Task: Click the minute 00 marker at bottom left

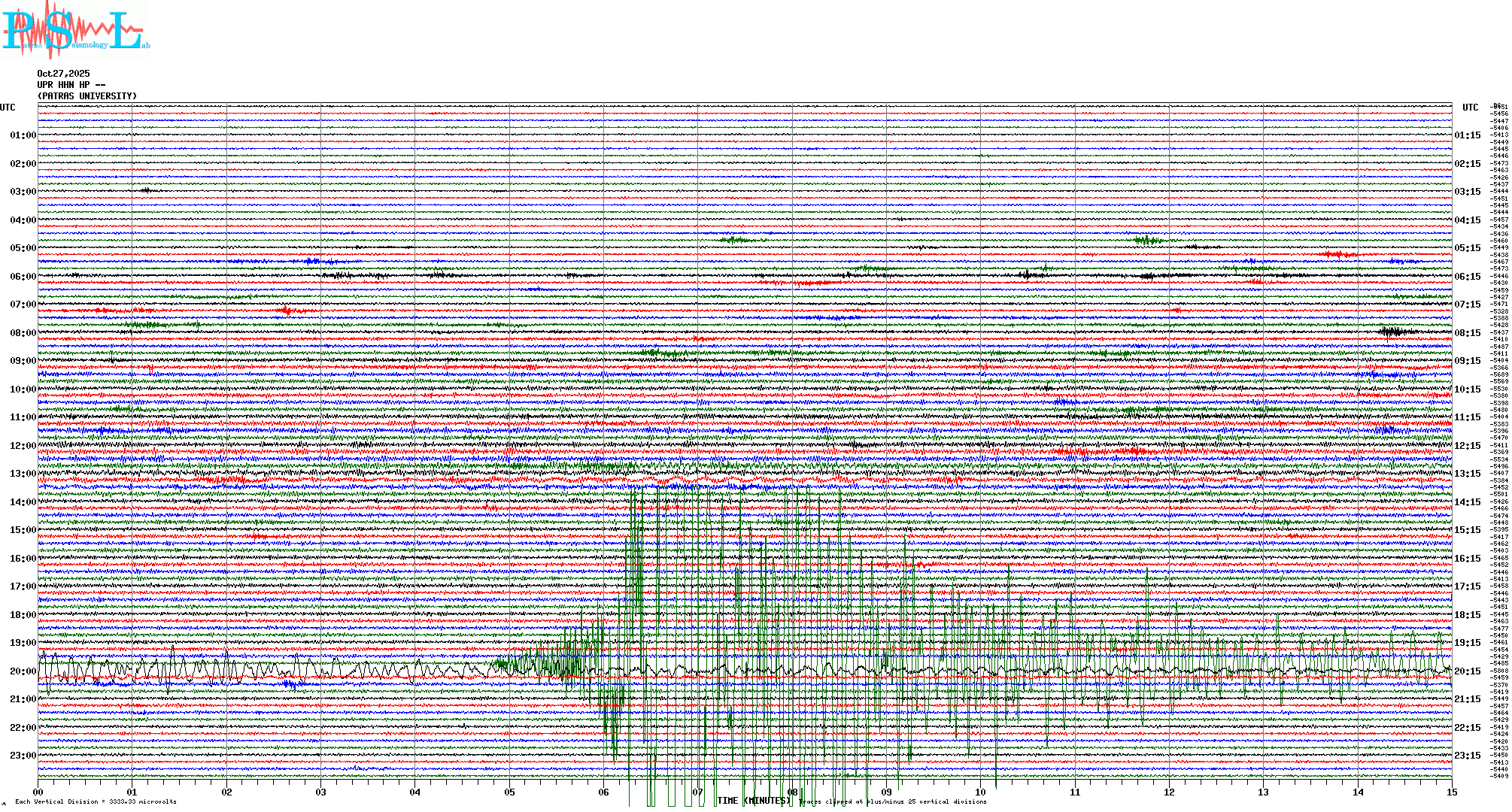Action: click(38, 792)
